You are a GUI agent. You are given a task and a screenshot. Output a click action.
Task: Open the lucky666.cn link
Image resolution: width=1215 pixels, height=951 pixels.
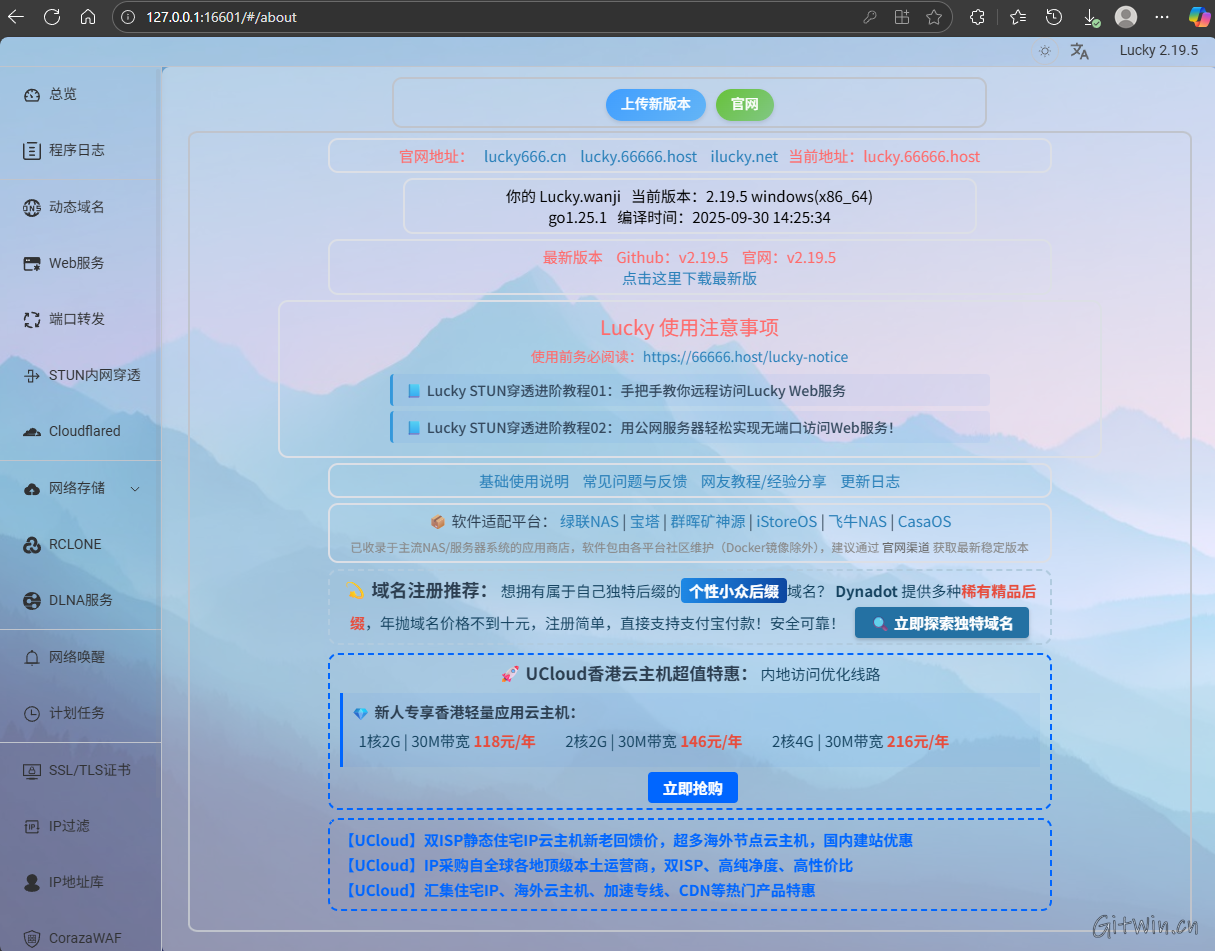pos(525,157)
